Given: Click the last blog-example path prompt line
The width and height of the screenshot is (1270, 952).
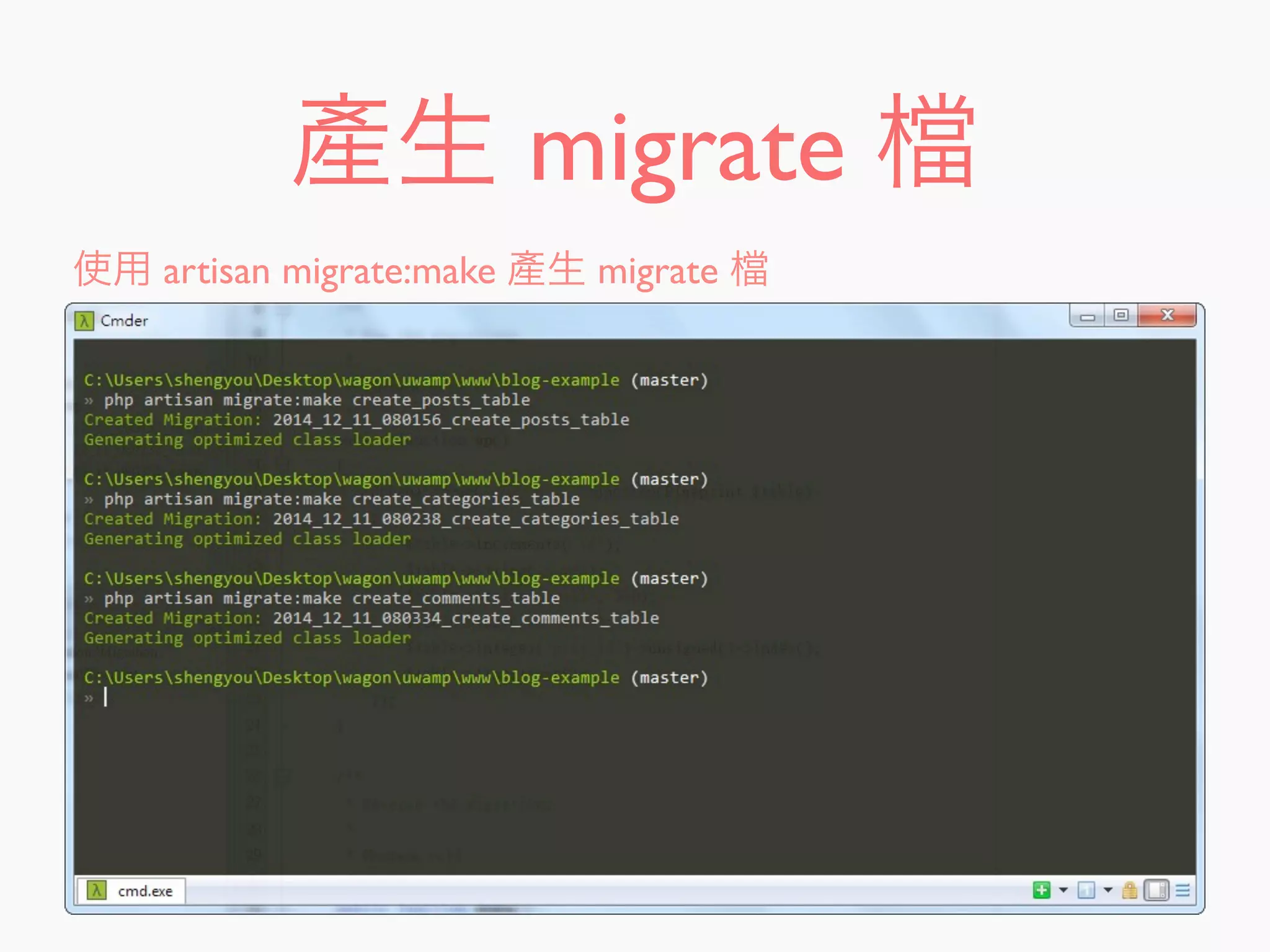Looking at the screenshot, I should [396, 677].
